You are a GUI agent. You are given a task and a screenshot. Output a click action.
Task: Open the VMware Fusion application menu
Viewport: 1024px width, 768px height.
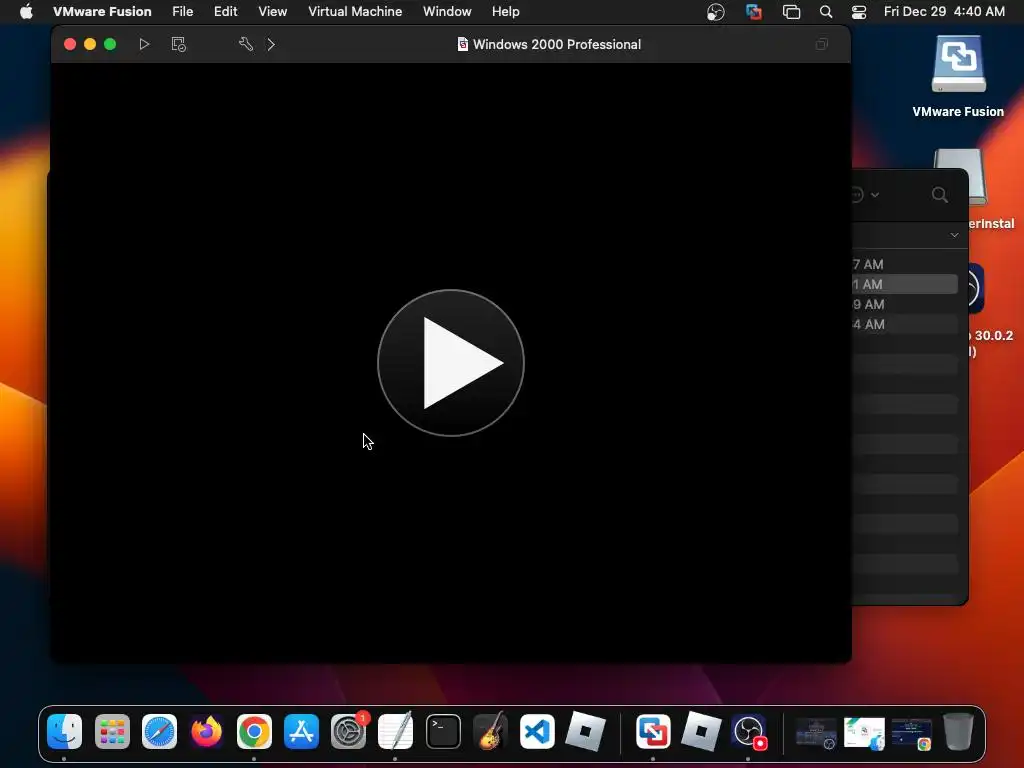(102, 12)
